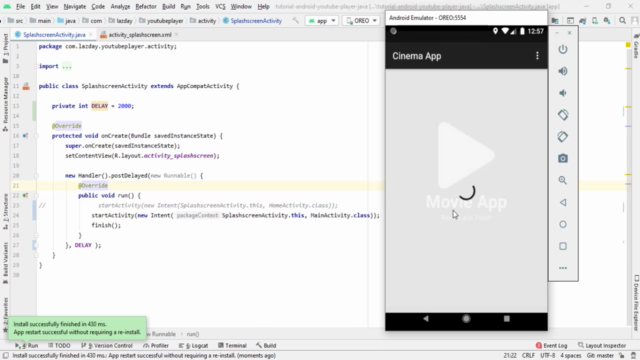Close the SplashscreenActivity.java tab

[x=91, y=35]
